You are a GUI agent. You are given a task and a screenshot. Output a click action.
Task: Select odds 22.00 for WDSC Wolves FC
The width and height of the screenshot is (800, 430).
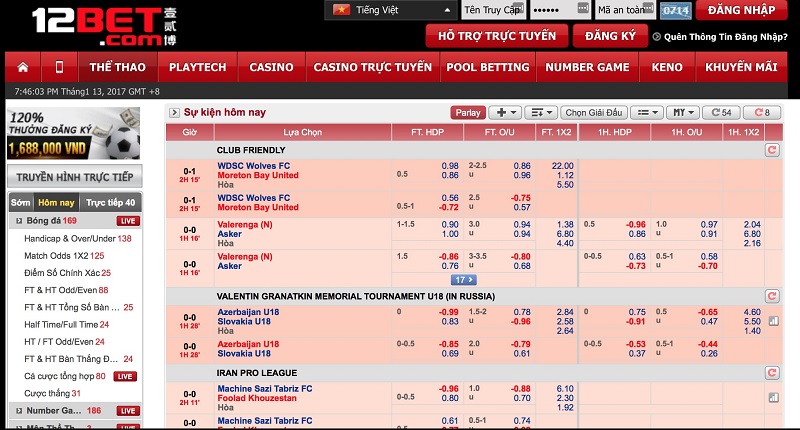(x=563, y=166)
